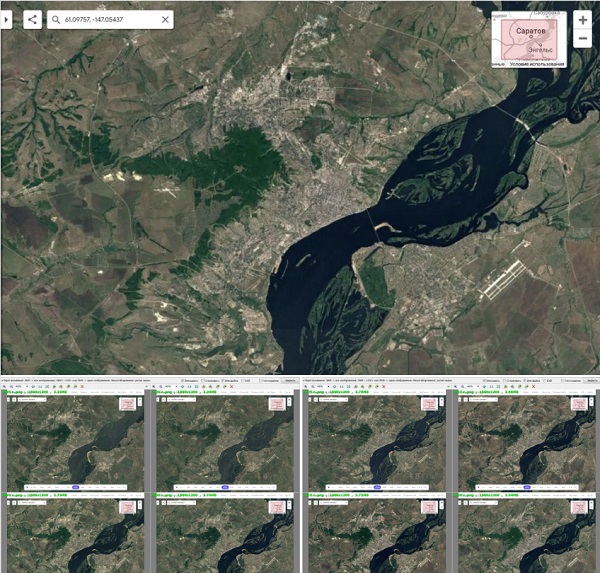Toggle the EXIF checkbox in right comparison window
Screen dimensions: 600x573
[545, 380]
